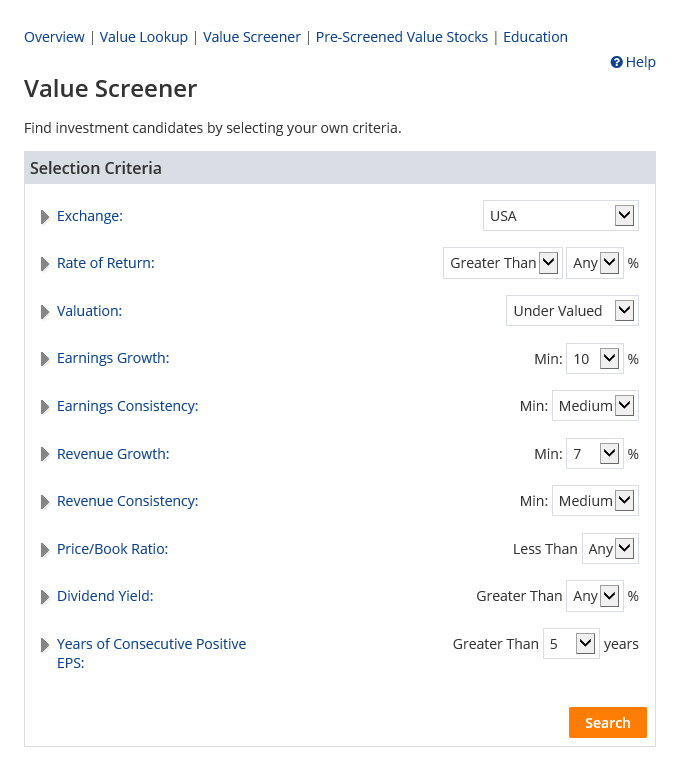Click the orange Search button

point(607,722)
